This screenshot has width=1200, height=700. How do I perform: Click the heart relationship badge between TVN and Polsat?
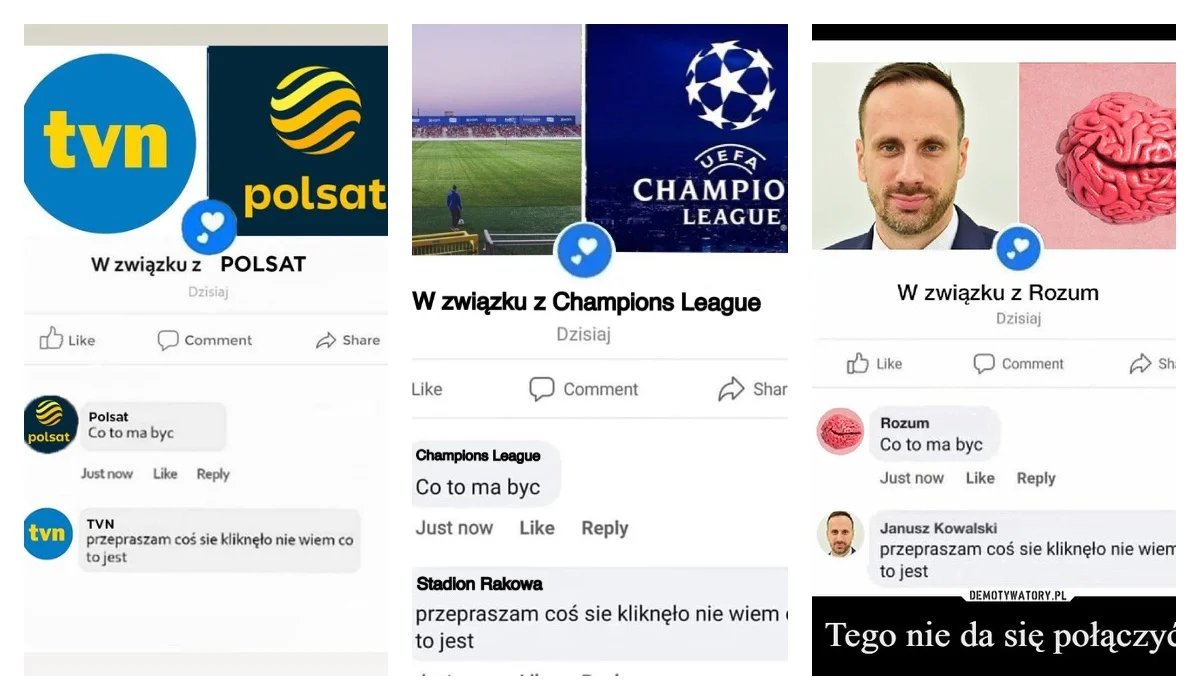210,226
